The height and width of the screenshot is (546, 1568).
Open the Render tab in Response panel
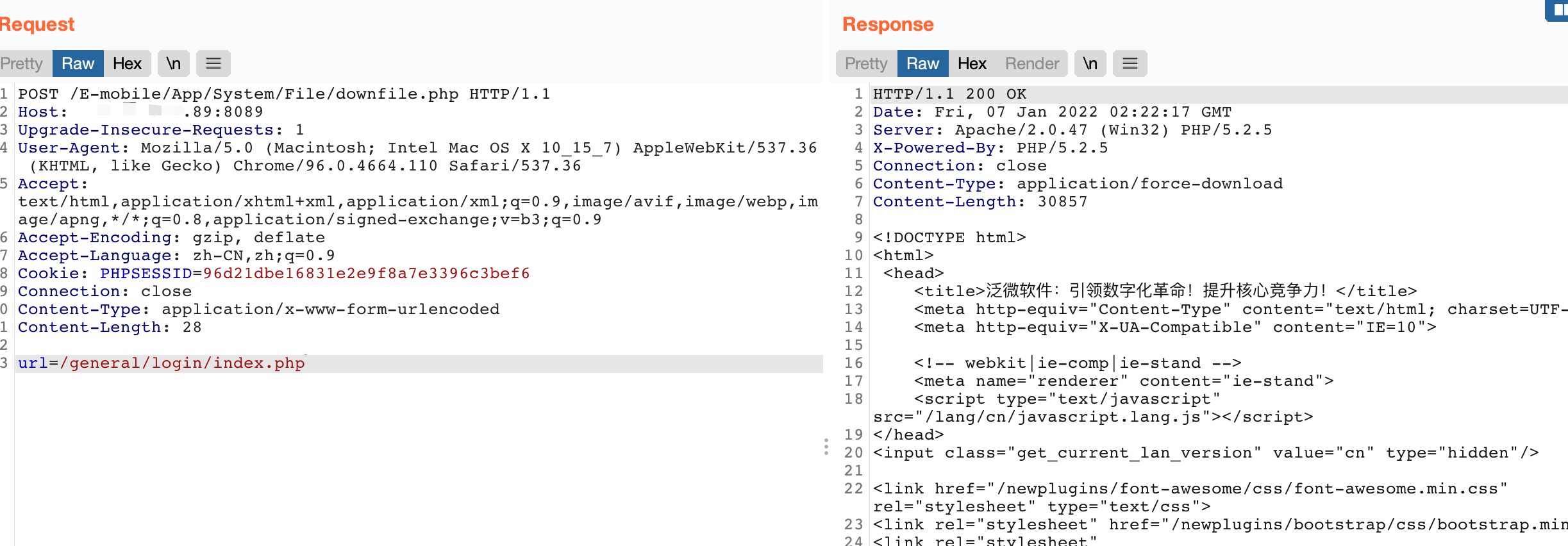pyautogui.click(x=1031, y=63)
